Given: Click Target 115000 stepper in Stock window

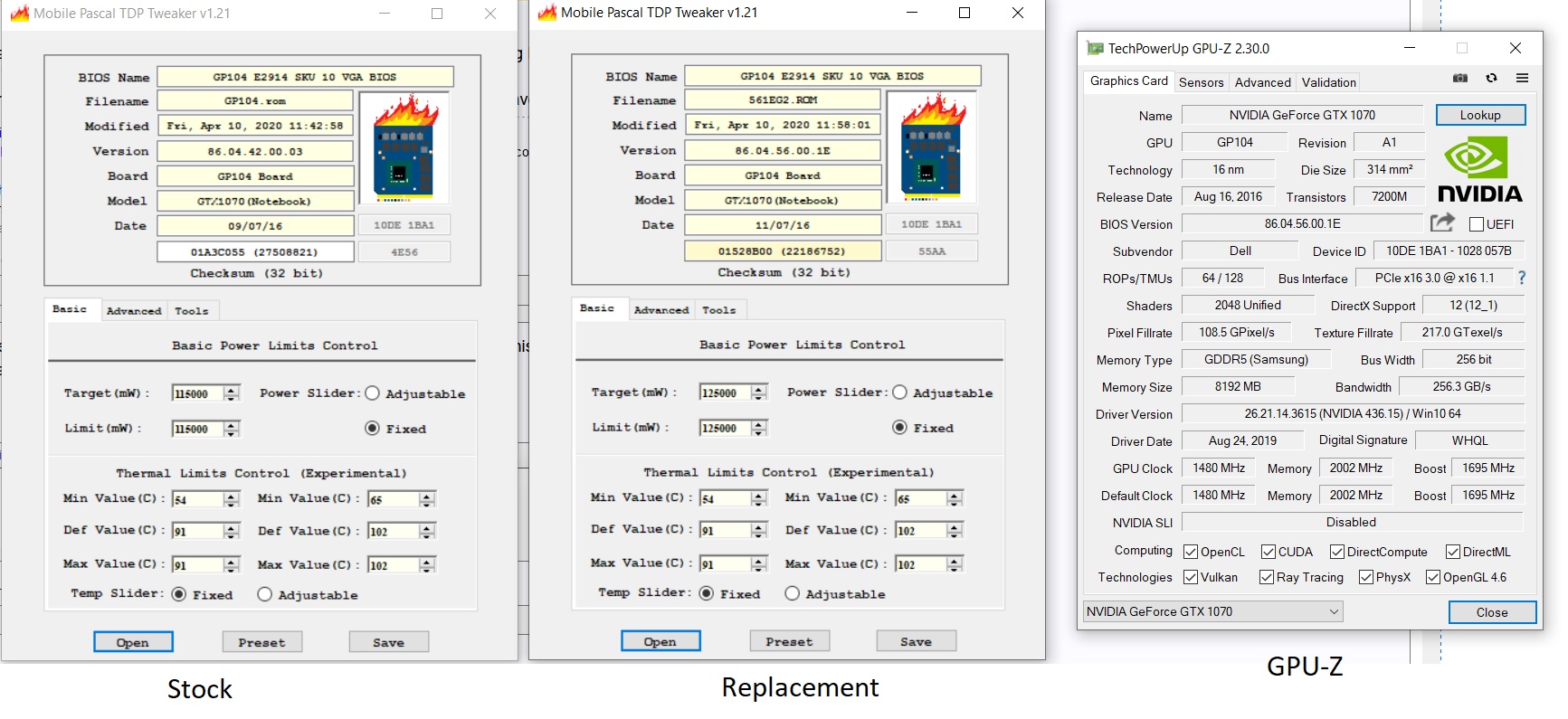Looking at the screenshot, I should click(232, 393).
